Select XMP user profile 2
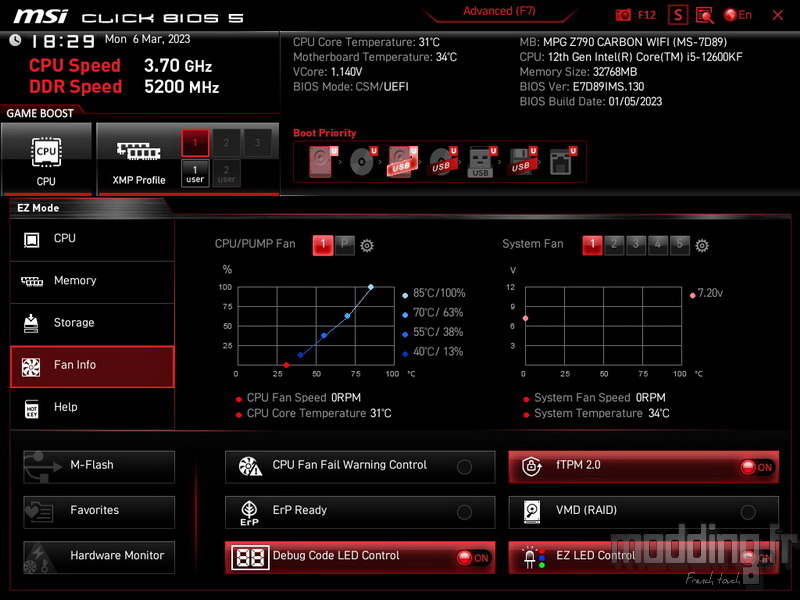The image size is (800, 600). (x=226, y=173)
